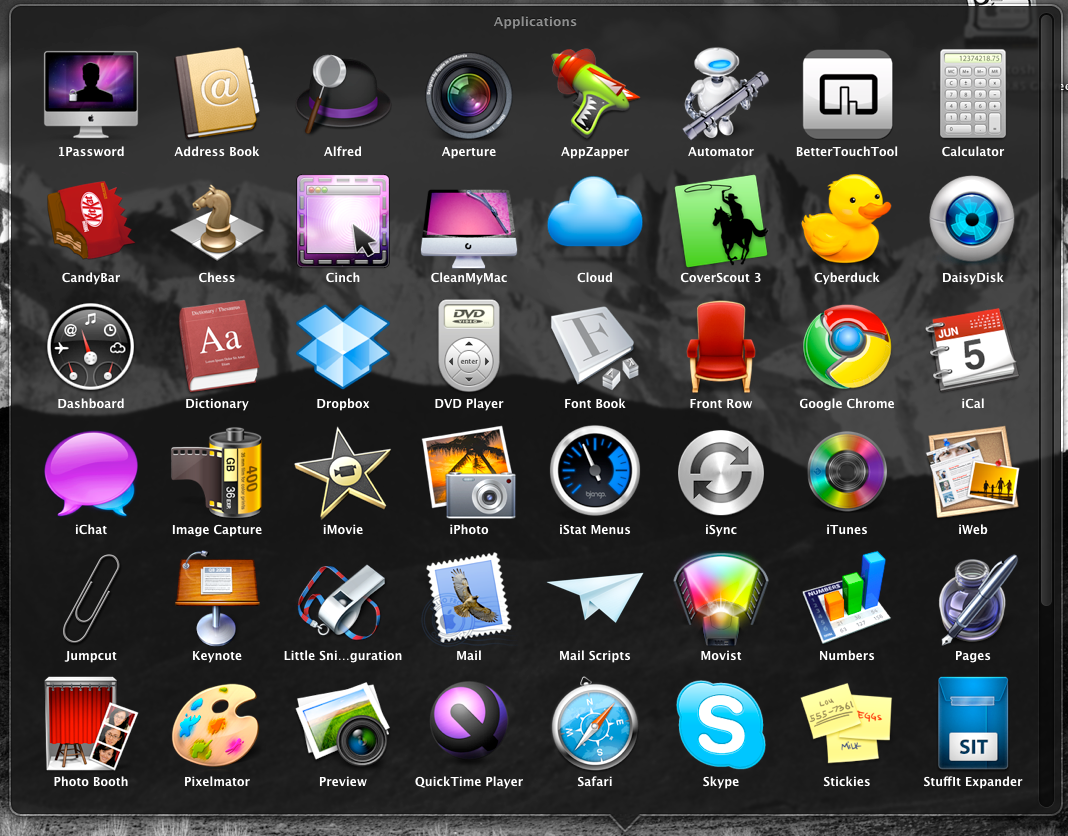Launch Pixelmator palette icon
Viewport: 1068px width, 836px height.
(215, 725)
